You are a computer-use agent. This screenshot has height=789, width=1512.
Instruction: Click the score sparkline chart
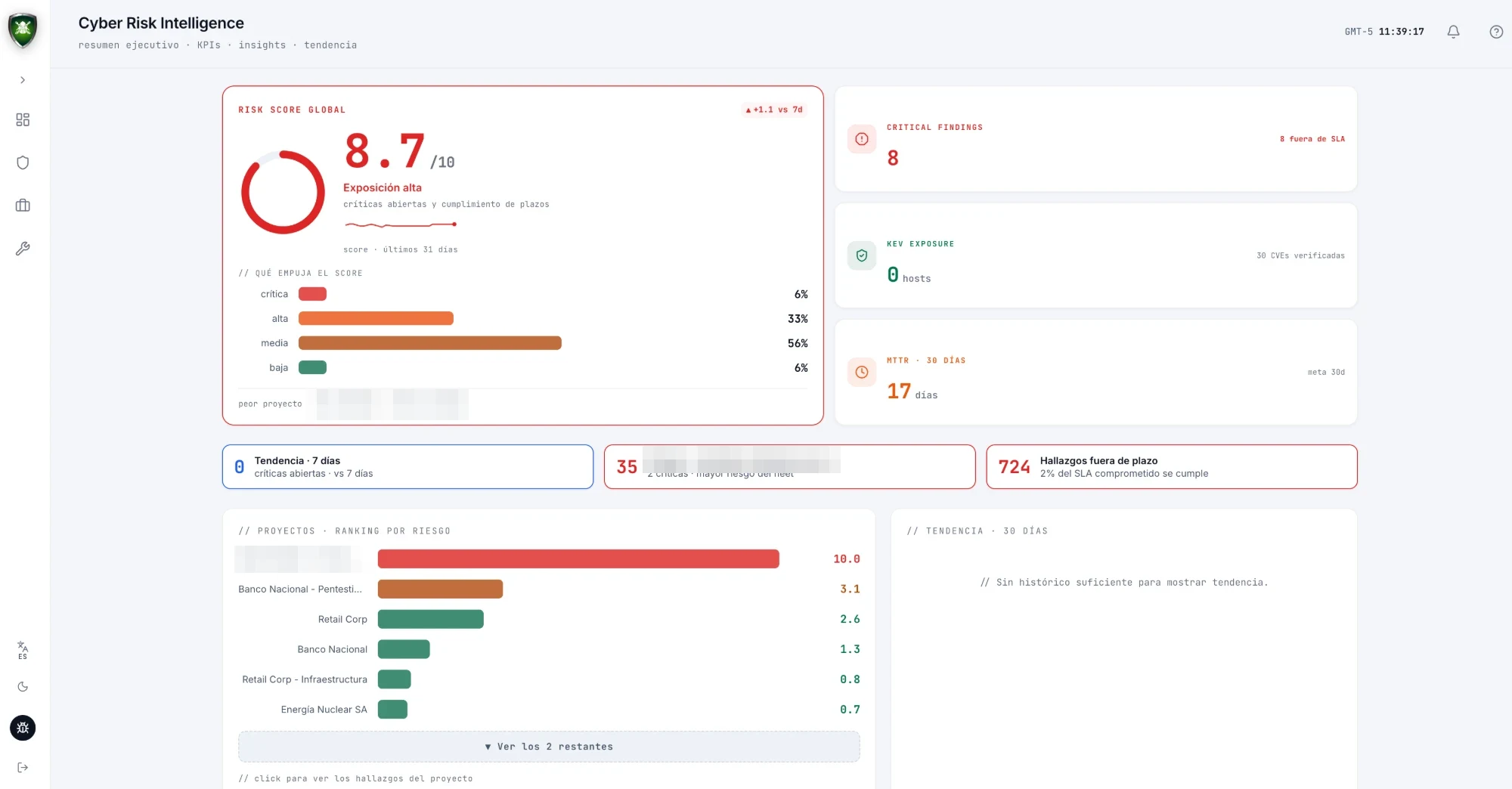[x=401, y=224]
